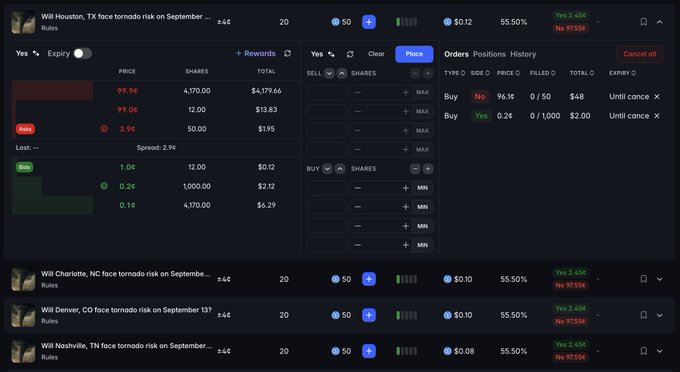Click the blue plus button in Charlotte row
Viewport: 680px width, 372px height.
pyautogui.click(x=369, y=279)
